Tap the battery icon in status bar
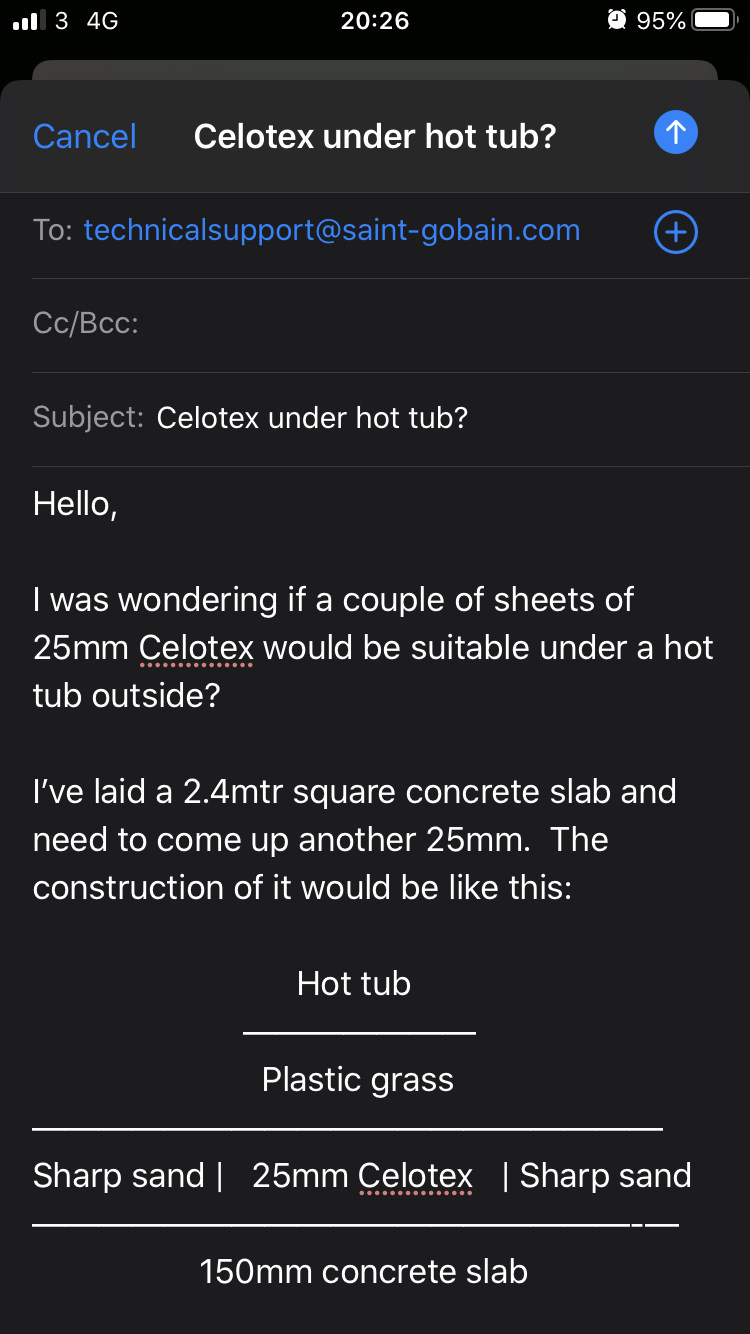The height and width of the screenshot is (1334, 750). pos(714,20)
